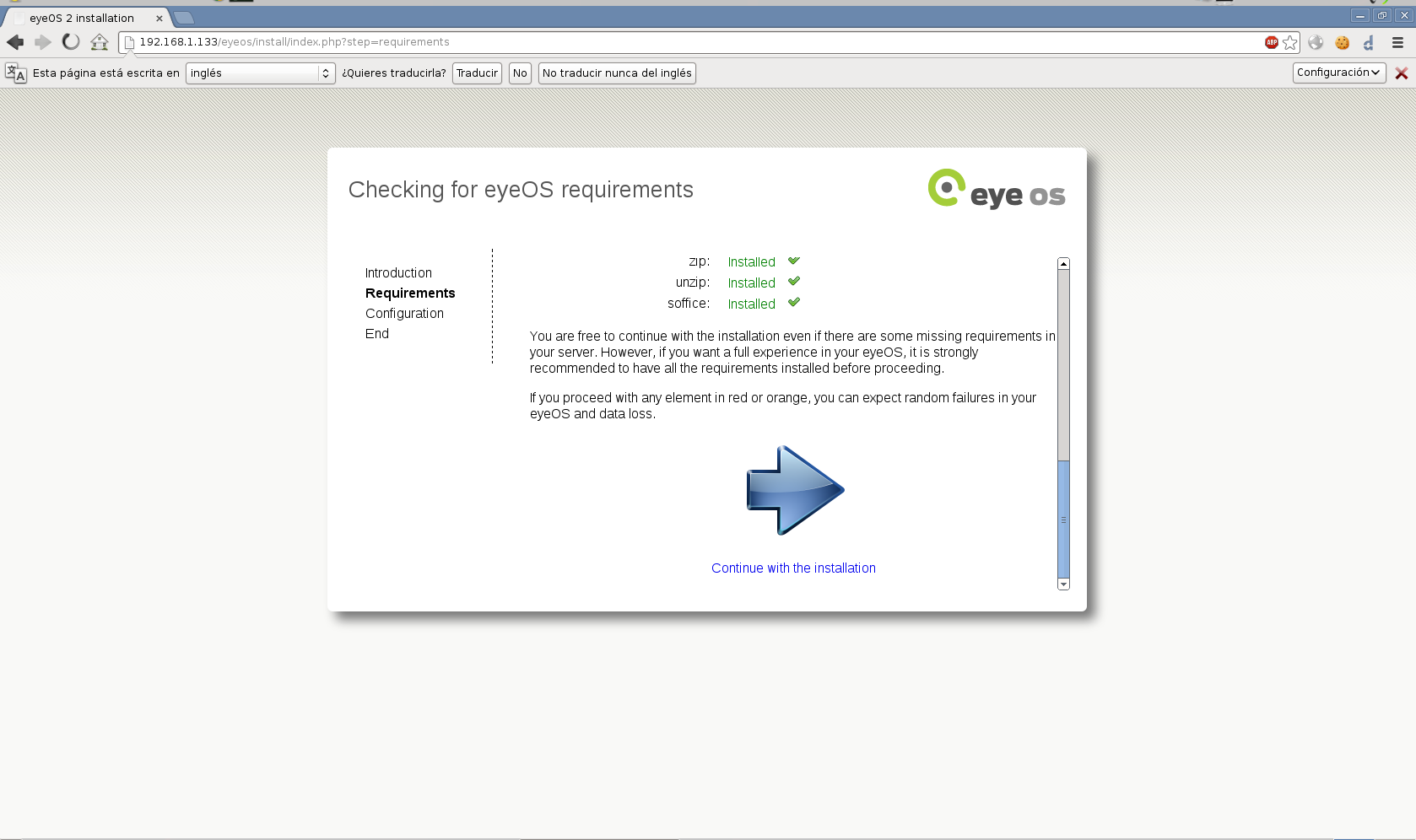Click the URL address bar
Image resolution: width=1416 pixels, height=840 pixels.
tap(675, 42)
